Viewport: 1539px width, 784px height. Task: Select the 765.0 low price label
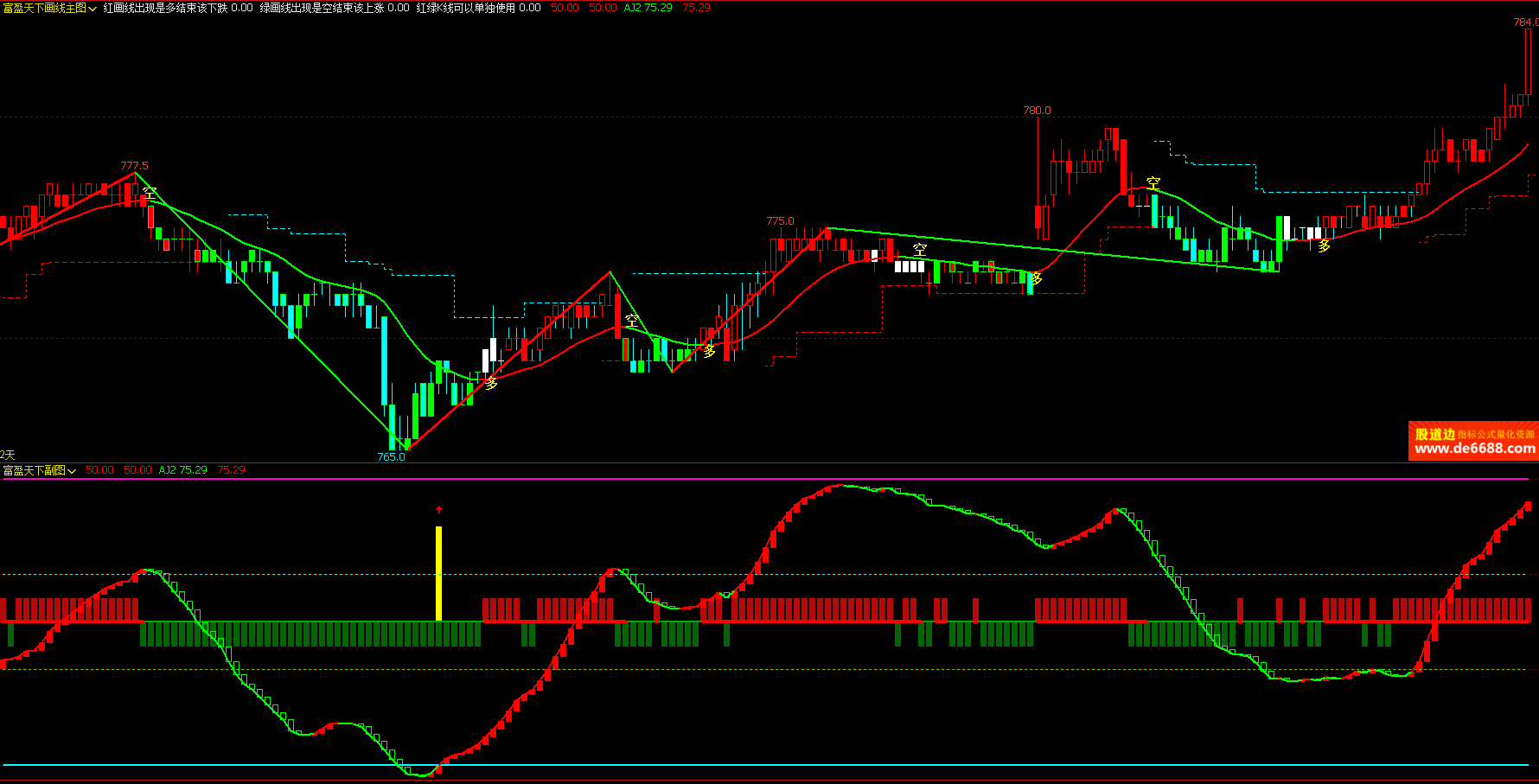(391, 456)
